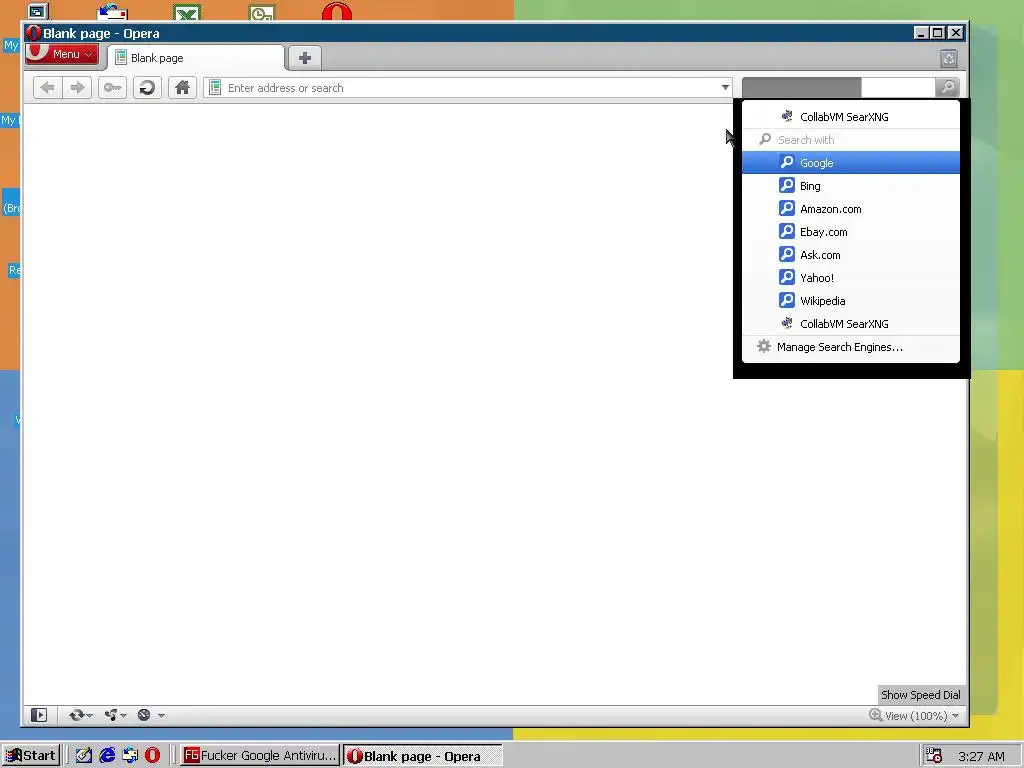Click Show Speed Dial button
1024x768 pixels.
[x=920, y=695]
